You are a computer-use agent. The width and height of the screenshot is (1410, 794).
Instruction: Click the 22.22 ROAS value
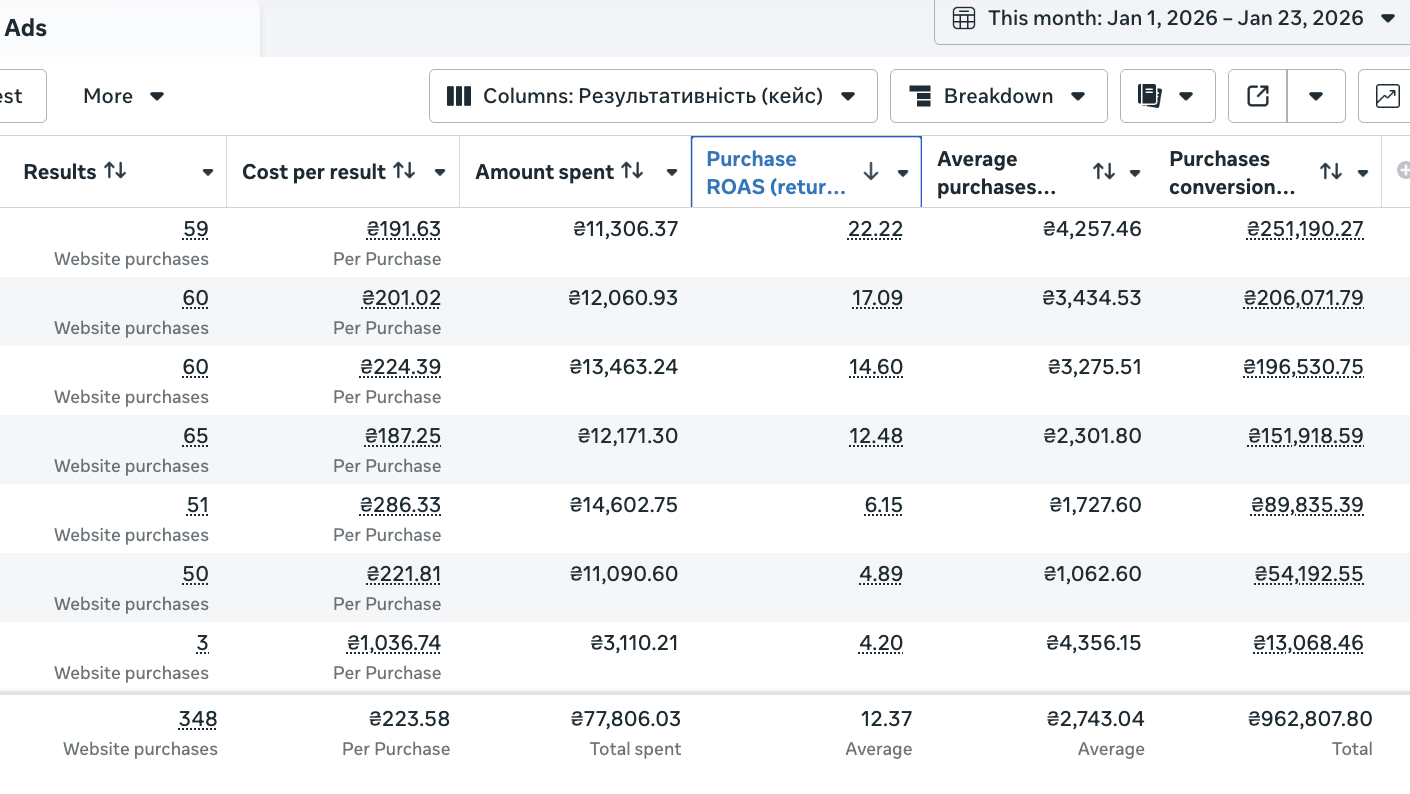(x=875, y=229)
